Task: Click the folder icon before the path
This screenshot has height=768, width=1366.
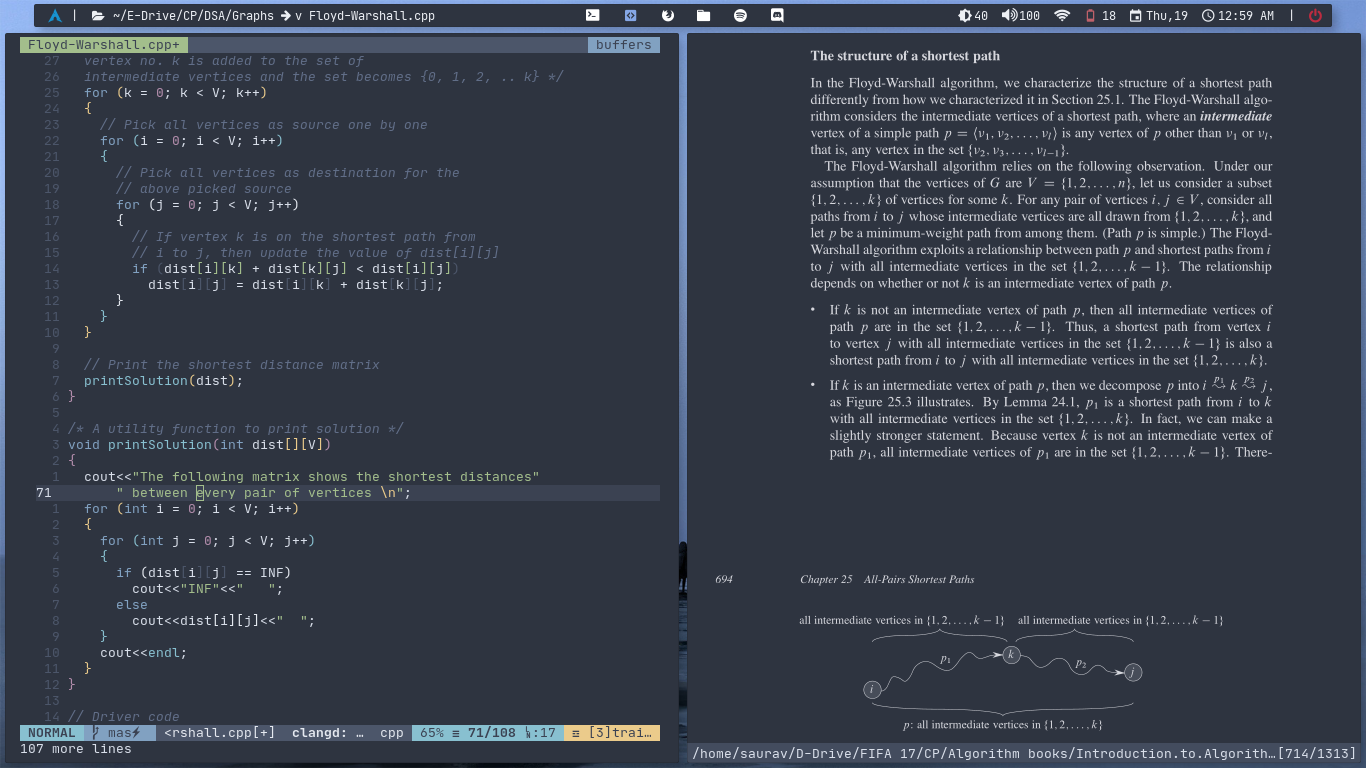Action: click(97, 15)
